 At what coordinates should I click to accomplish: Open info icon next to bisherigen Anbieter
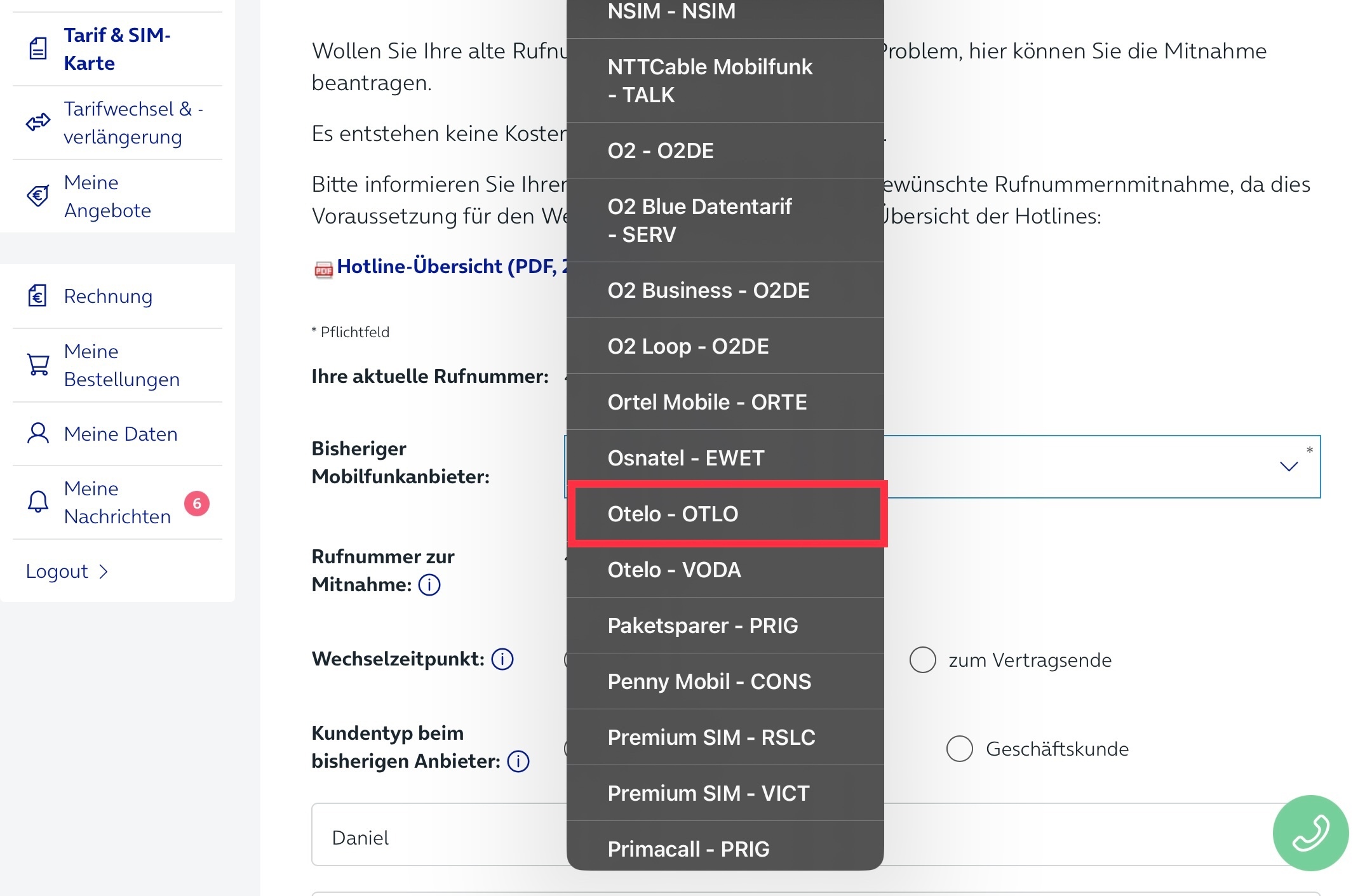518,761
